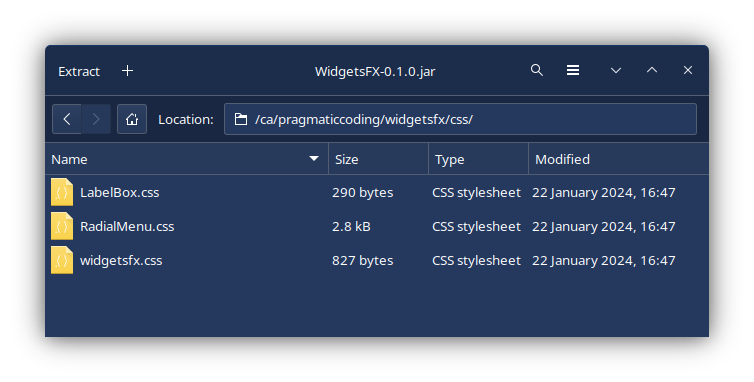Select the widgetsfx.css file name
Screen dimensions: 754x382
pyautogui.click(x=121, y=261)
